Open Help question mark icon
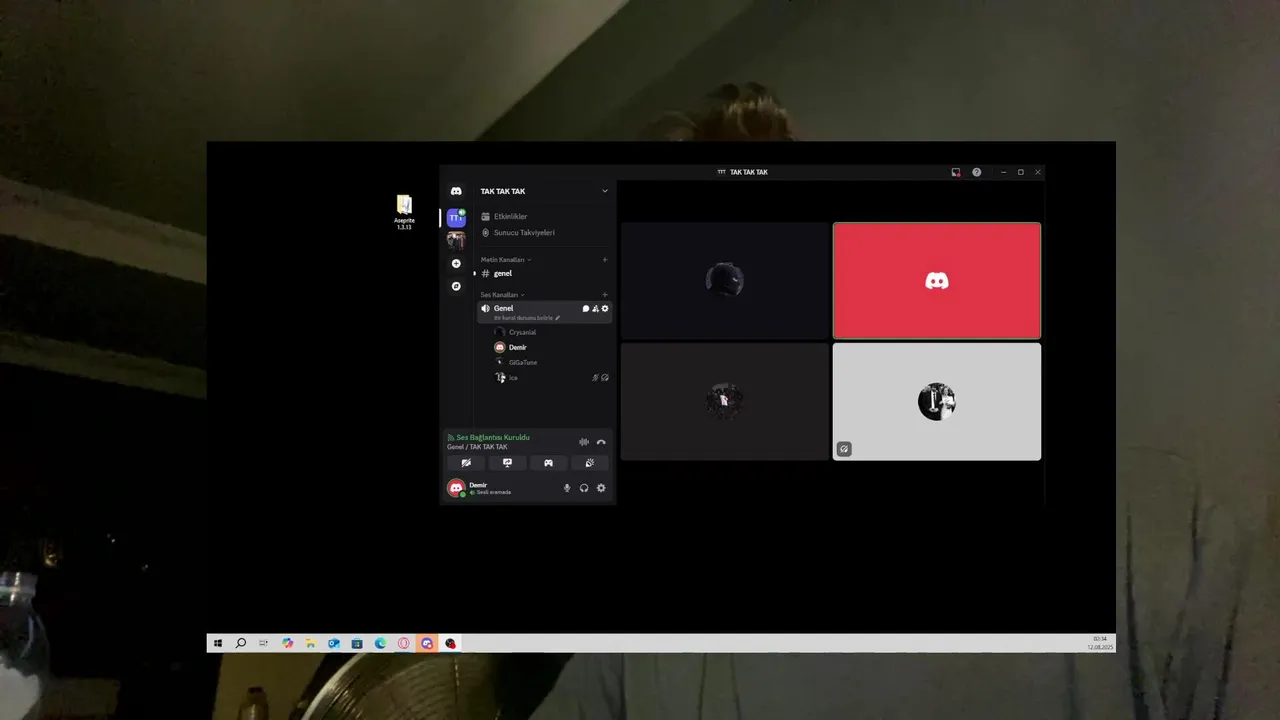Image resolution: width=1280 pixels, height=720 pixels. coord(977,172)
